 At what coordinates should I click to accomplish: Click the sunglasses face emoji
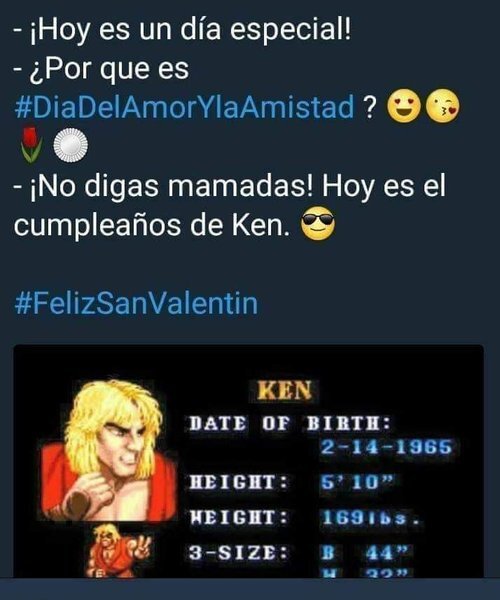pos(318,223)
